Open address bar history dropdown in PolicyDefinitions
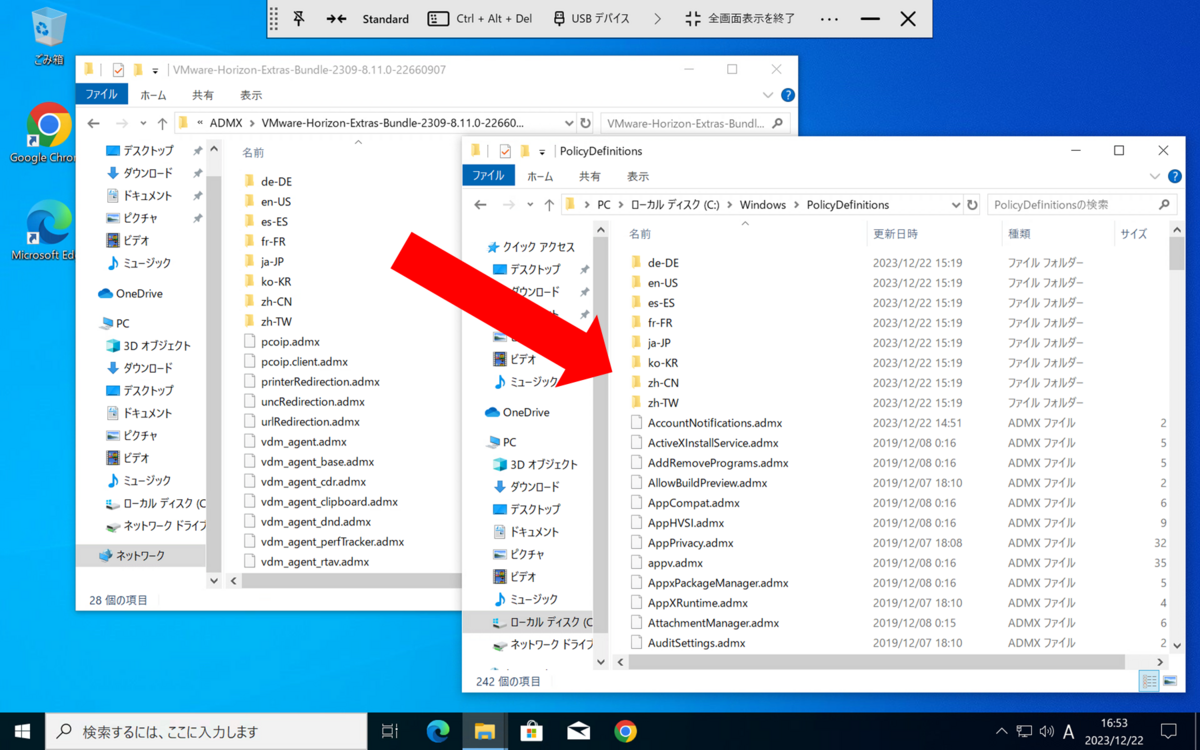The height and width of the screenshot is (750, 1200). click(x=956, y=204)
